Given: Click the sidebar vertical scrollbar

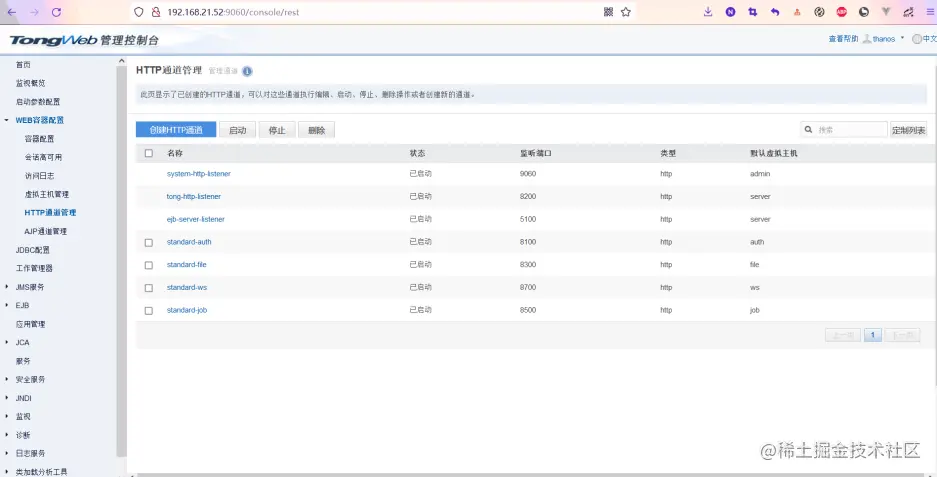Looking at the screenshot, I should tap(121, 263).
